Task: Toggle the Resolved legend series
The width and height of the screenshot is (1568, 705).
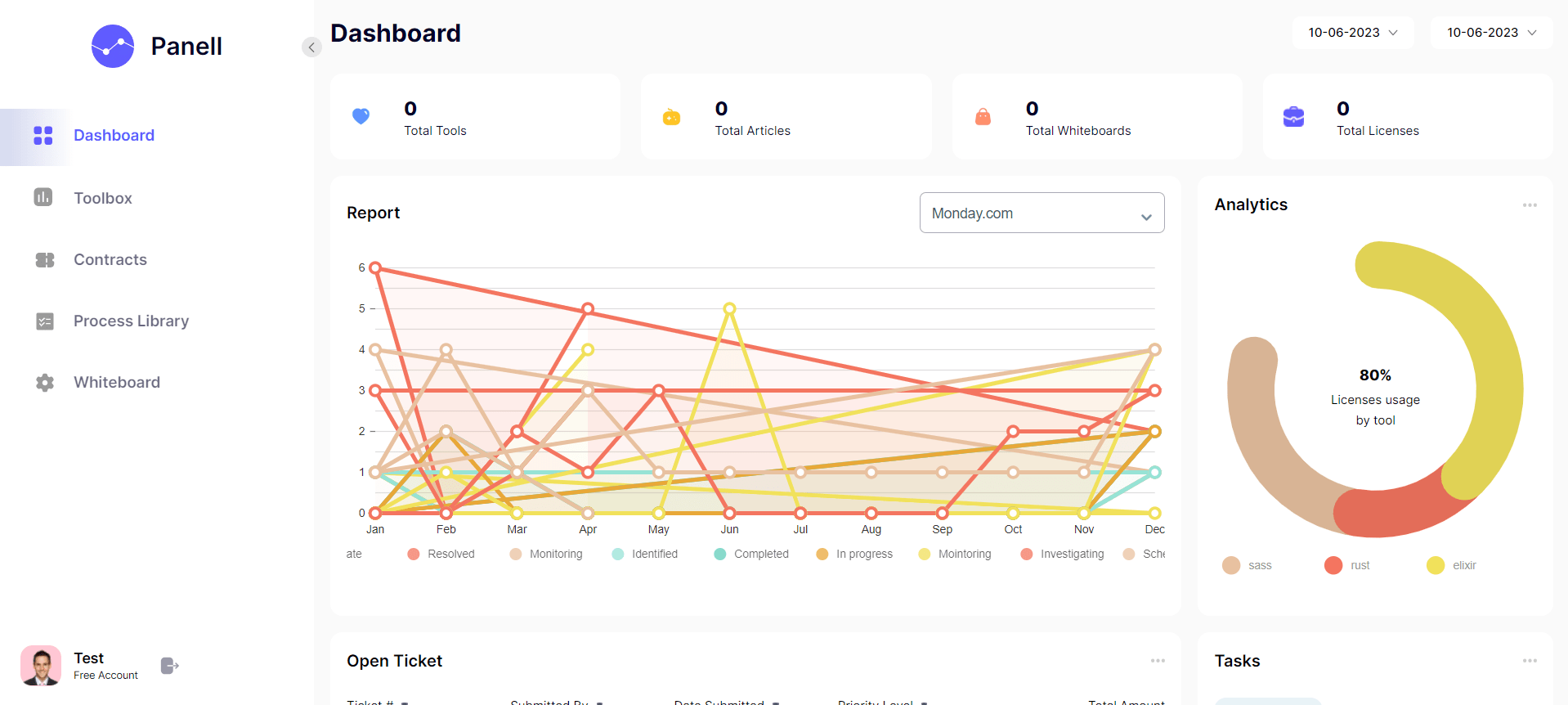Action: coord(441,554)
